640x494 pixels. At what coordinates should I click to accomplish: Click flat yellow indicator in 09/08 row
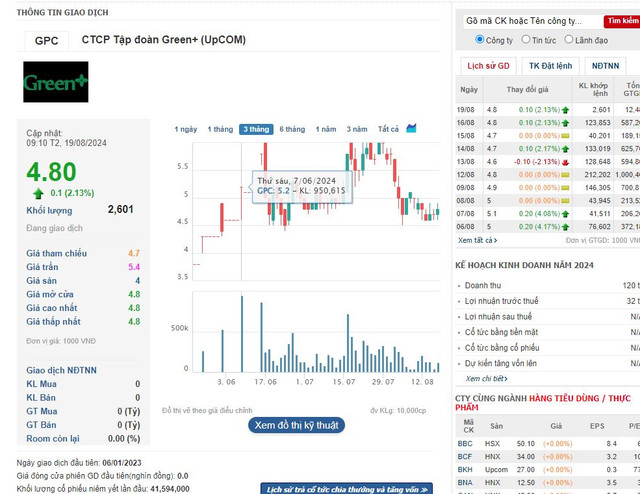tap(565, 188)
